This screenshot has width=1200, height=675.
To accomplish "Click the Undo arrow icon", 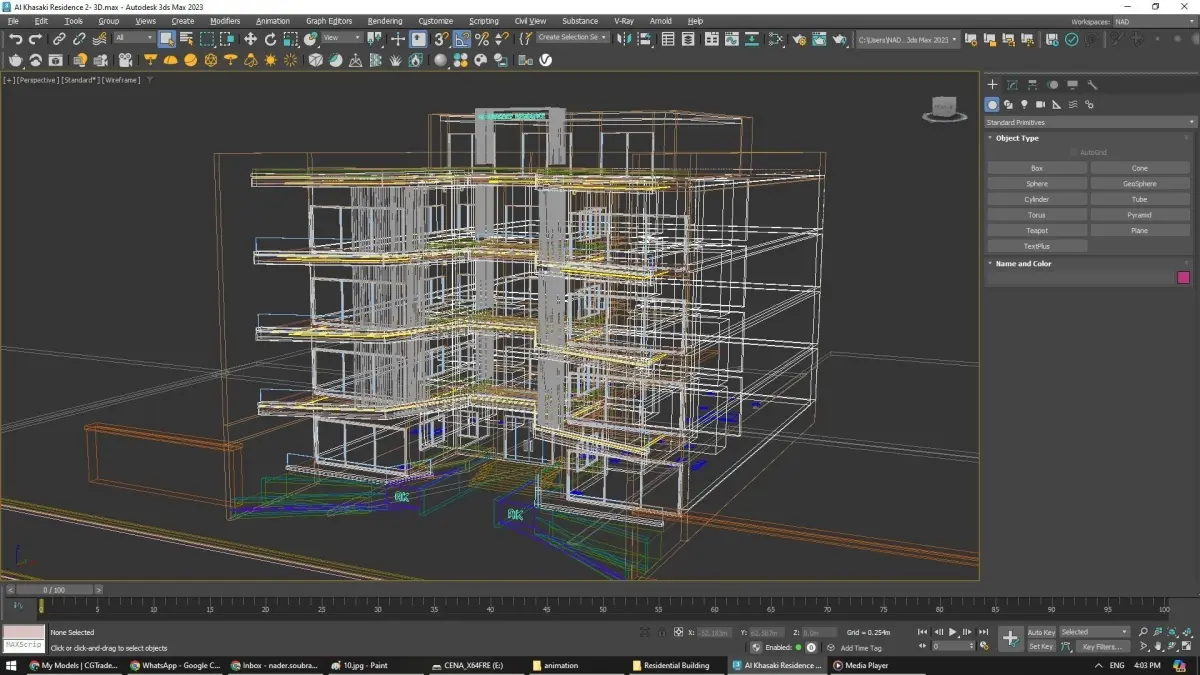I will (16, 39).
